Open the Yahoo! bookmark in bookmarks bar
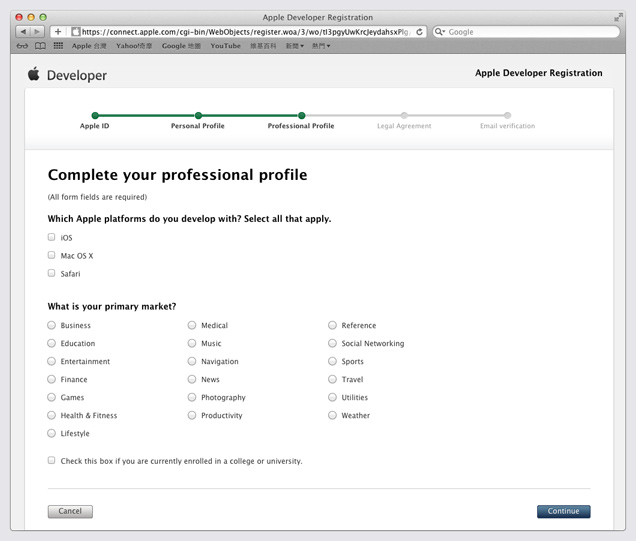 [x=134, y=46]
